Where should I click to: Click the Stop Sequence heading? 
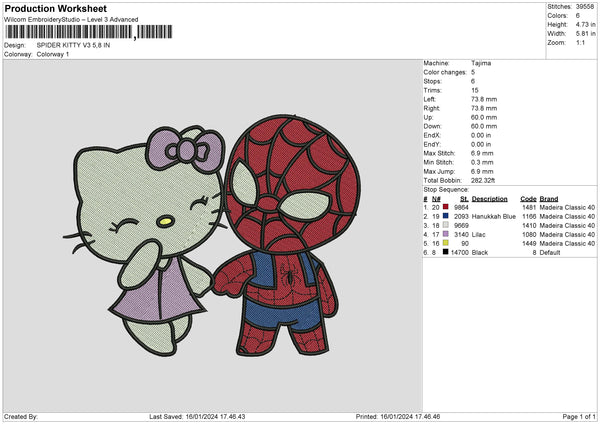pos(446,189)
